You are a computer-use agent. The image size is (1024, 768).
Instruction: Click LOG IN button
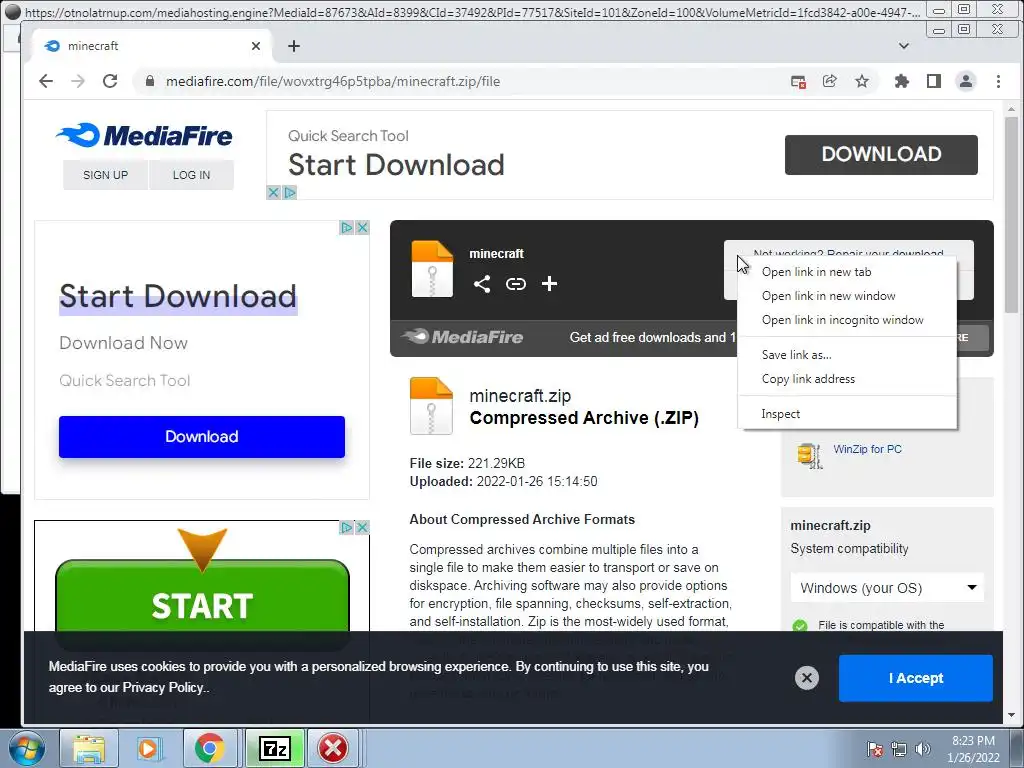(191, 175)
